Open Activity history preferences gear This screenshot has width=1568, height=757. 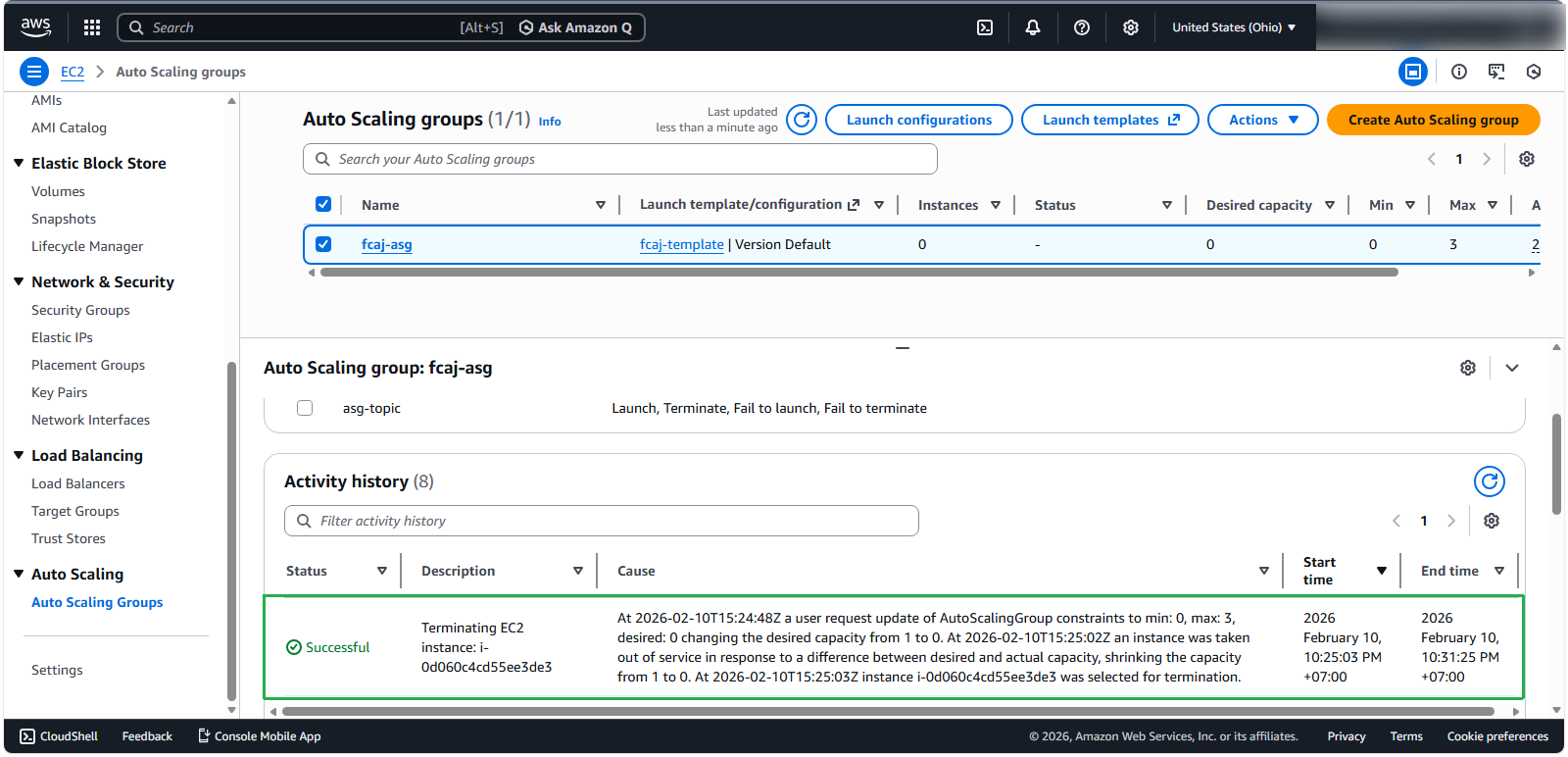point(1492,521)
